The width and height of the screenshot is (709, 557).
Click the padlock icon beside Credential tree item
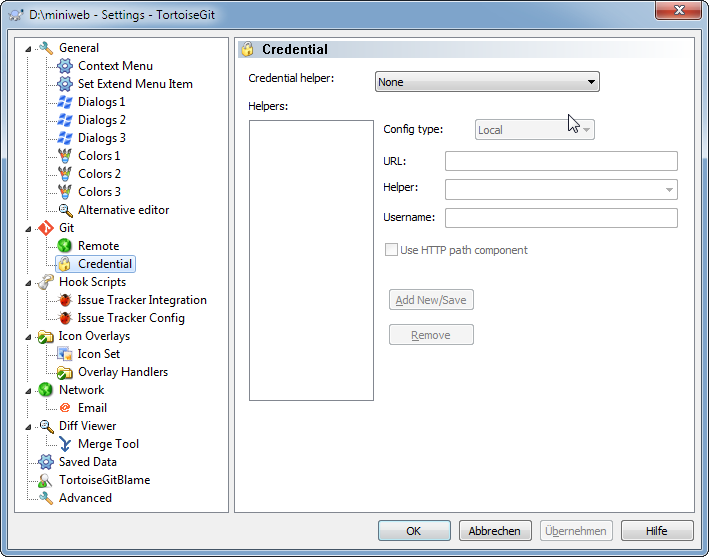click(65, 264)
